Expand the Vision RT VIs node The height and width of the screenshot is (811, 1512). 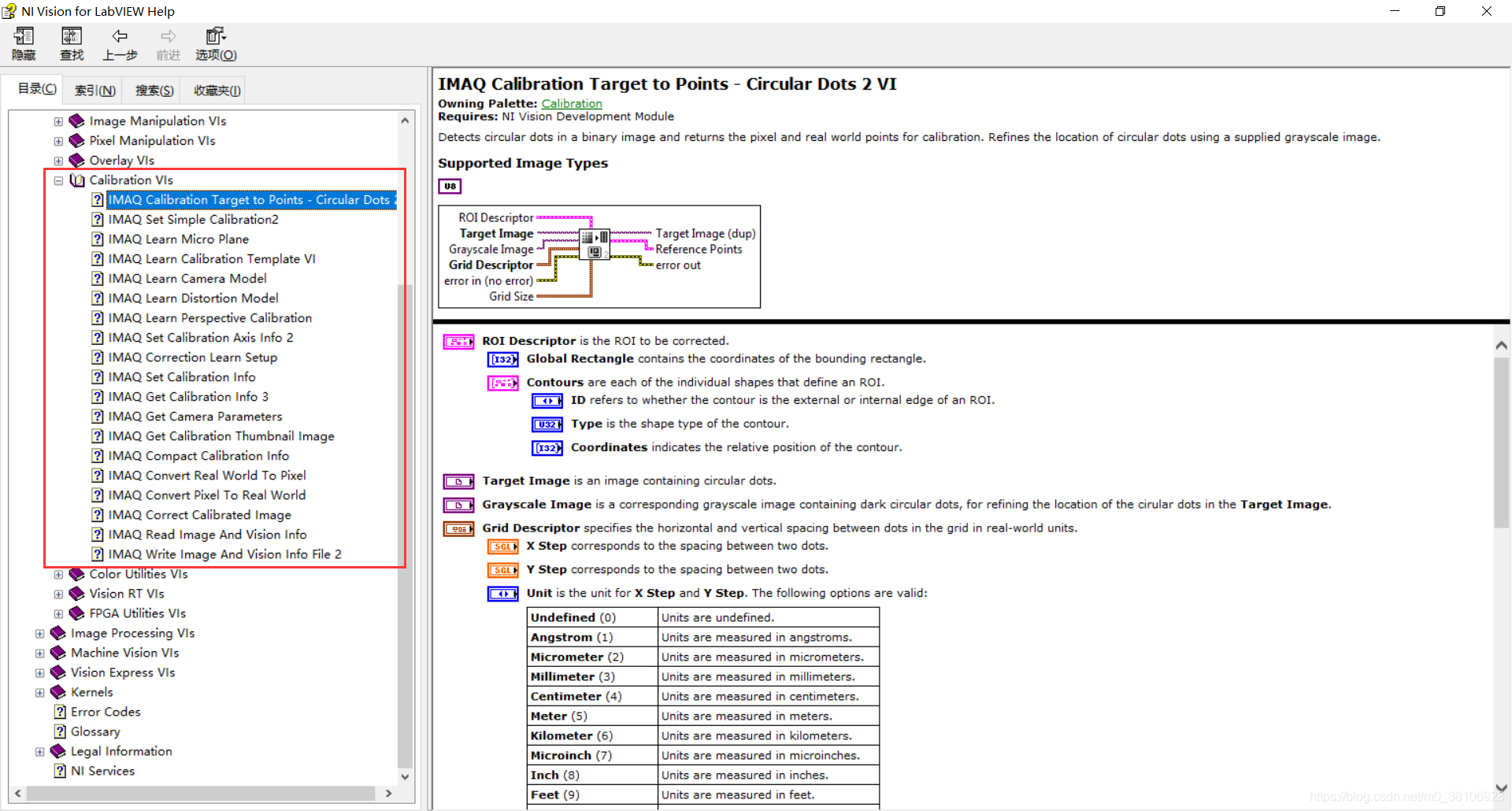(58, 594)
